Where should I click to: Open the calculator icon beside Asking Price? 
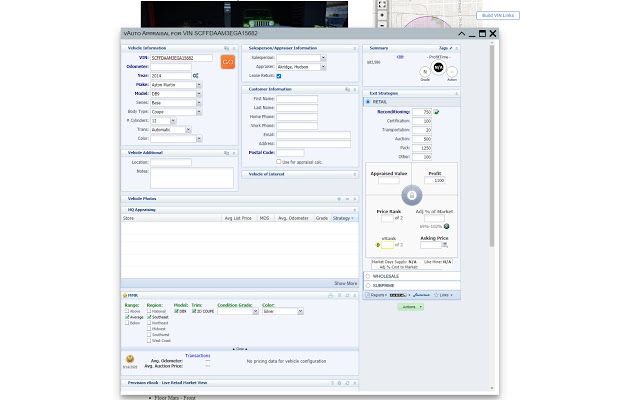pyautogui.click(x=445, y=245)
